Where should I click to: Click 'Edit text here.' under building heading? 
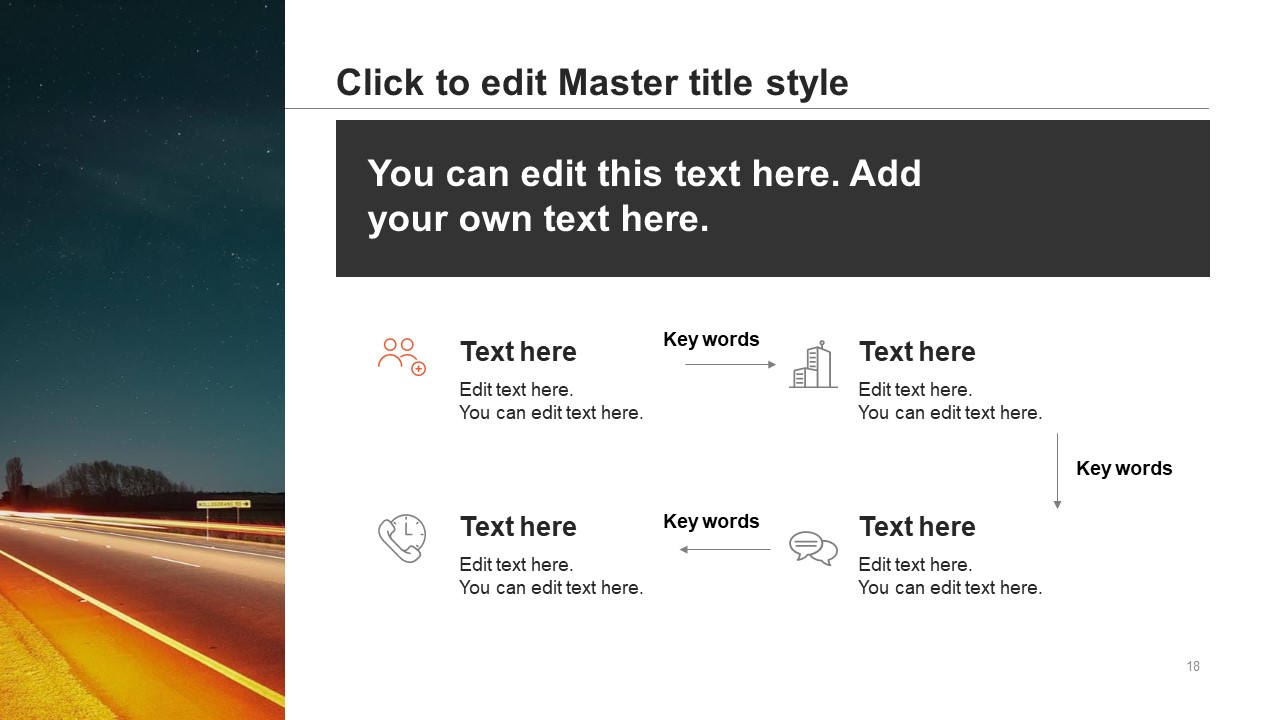coord(915,390)
